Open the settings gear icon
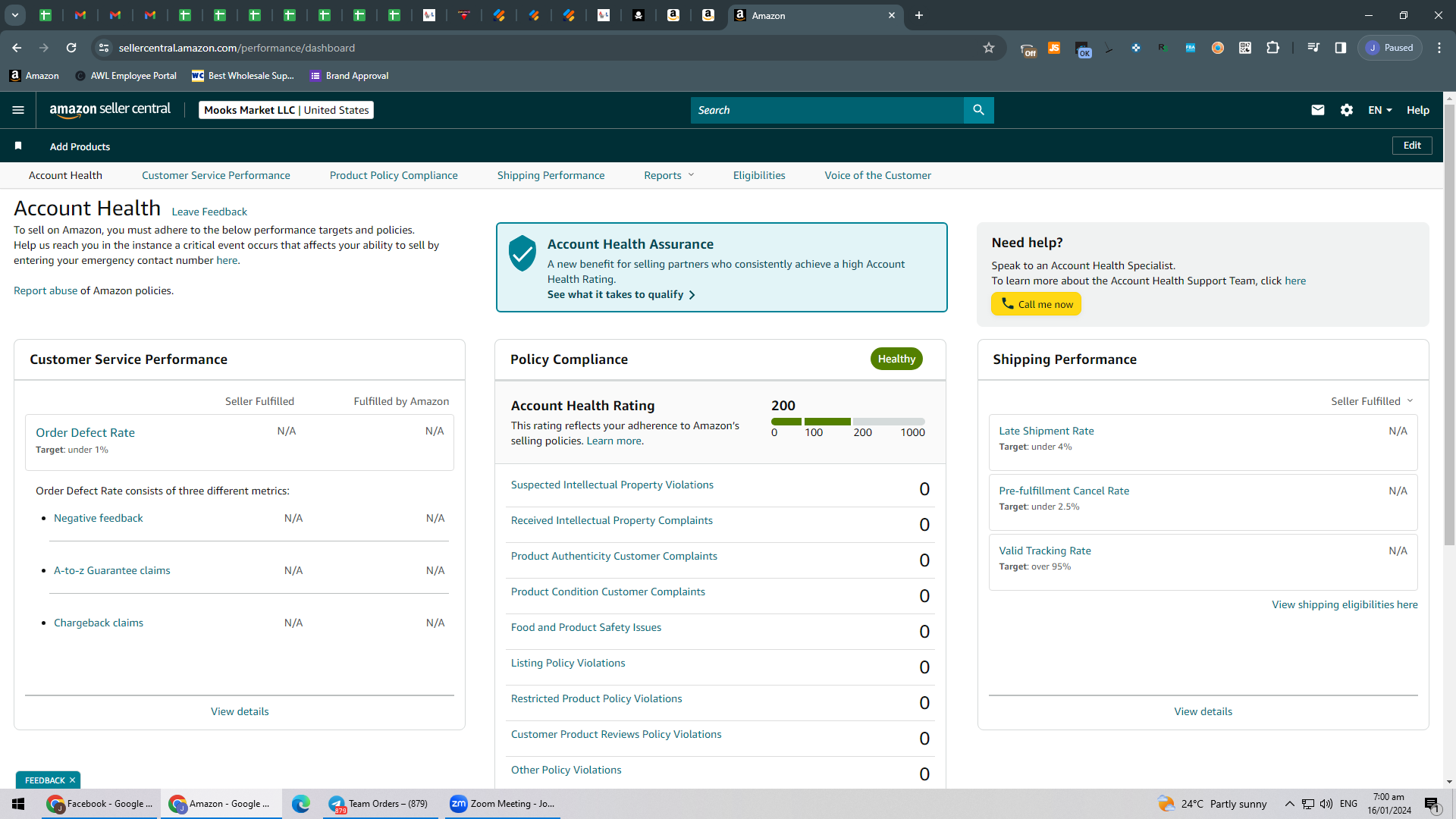This screenshot has height=819, width=1456. [1347, 110]
